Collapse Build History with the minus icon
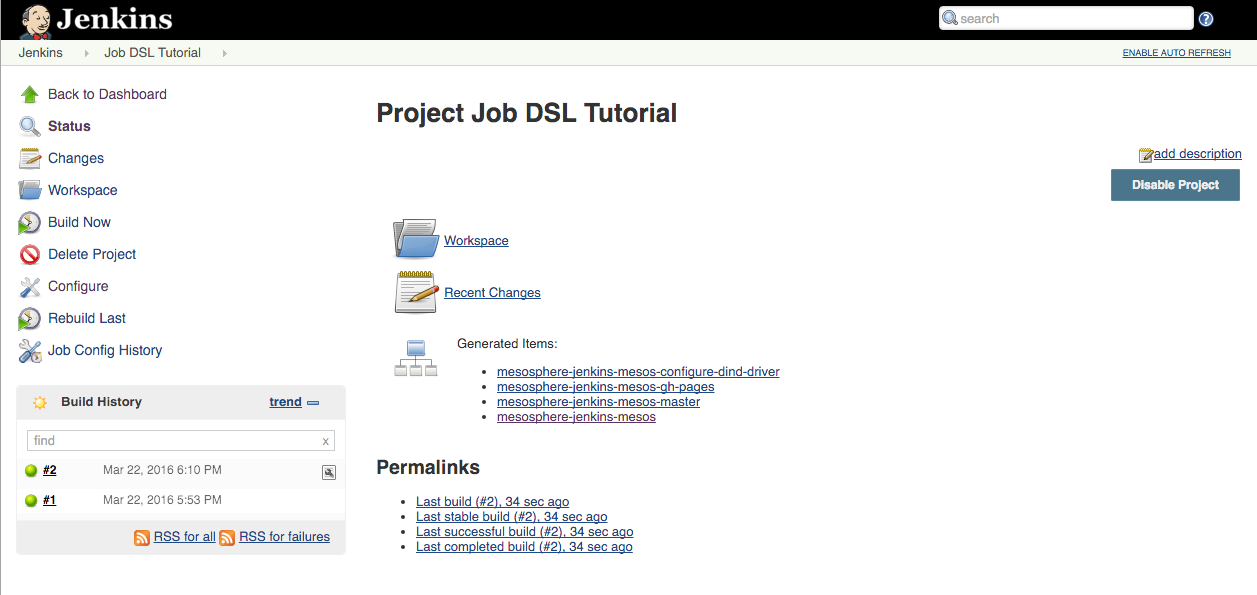 pos(313,403)
